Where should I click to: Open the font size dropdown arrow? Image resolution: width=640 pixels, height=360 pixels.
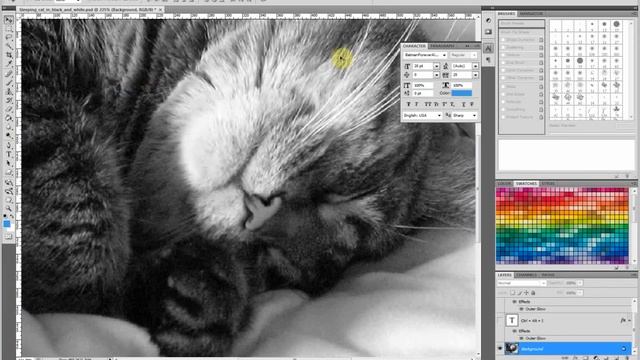click(x=437, y=66)
